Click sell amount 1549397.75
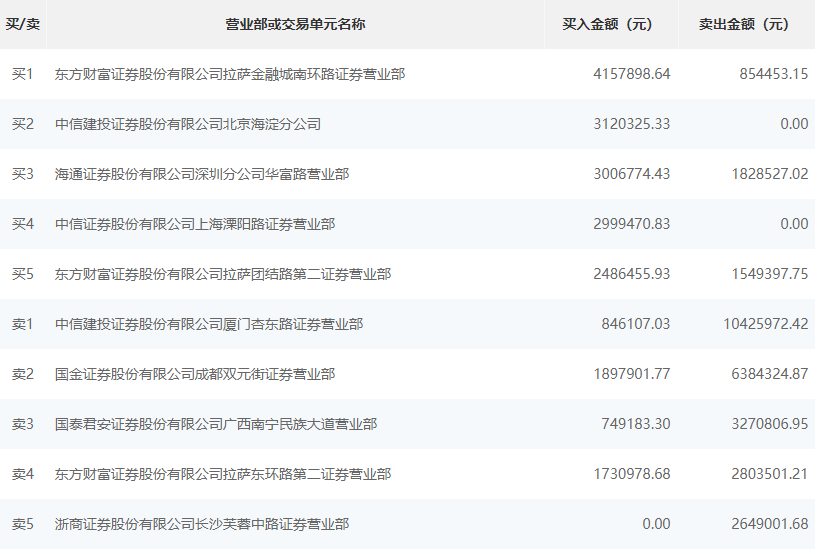This screenshot has width=815, height=549. point(770,273)
